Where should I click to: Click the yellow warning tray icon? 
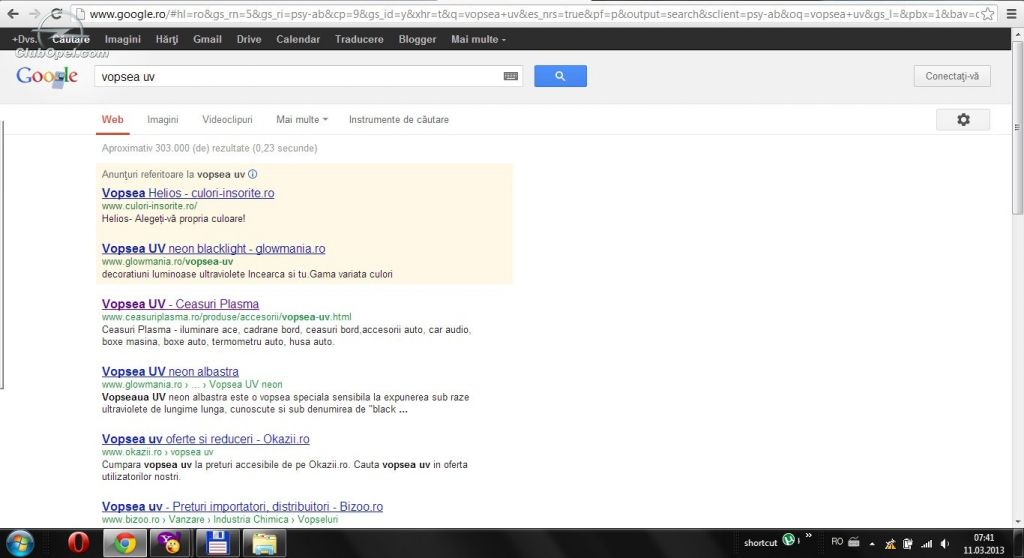890,544
